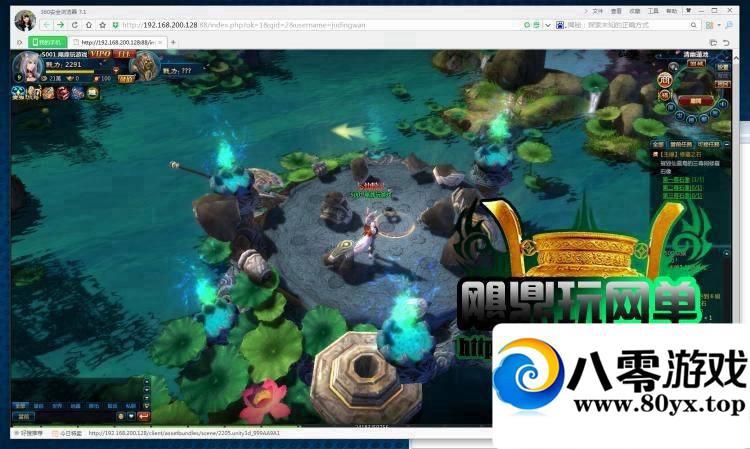Viewport: 750px width, 449px height.
Task: Go back with the browser back arrow
Action: tap(47, 25)
